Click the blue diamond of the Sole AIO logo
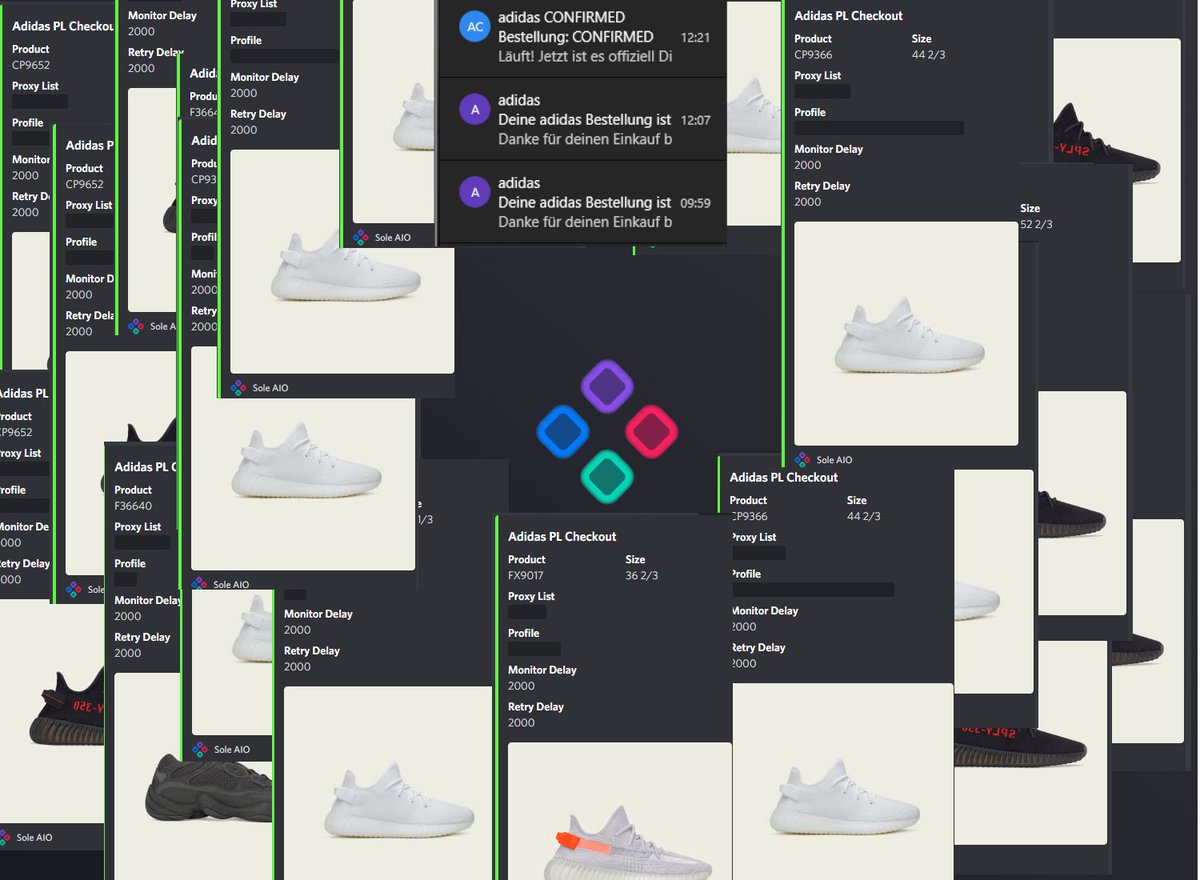This screenshot has height=880, width=1200. tap(562, 431)
